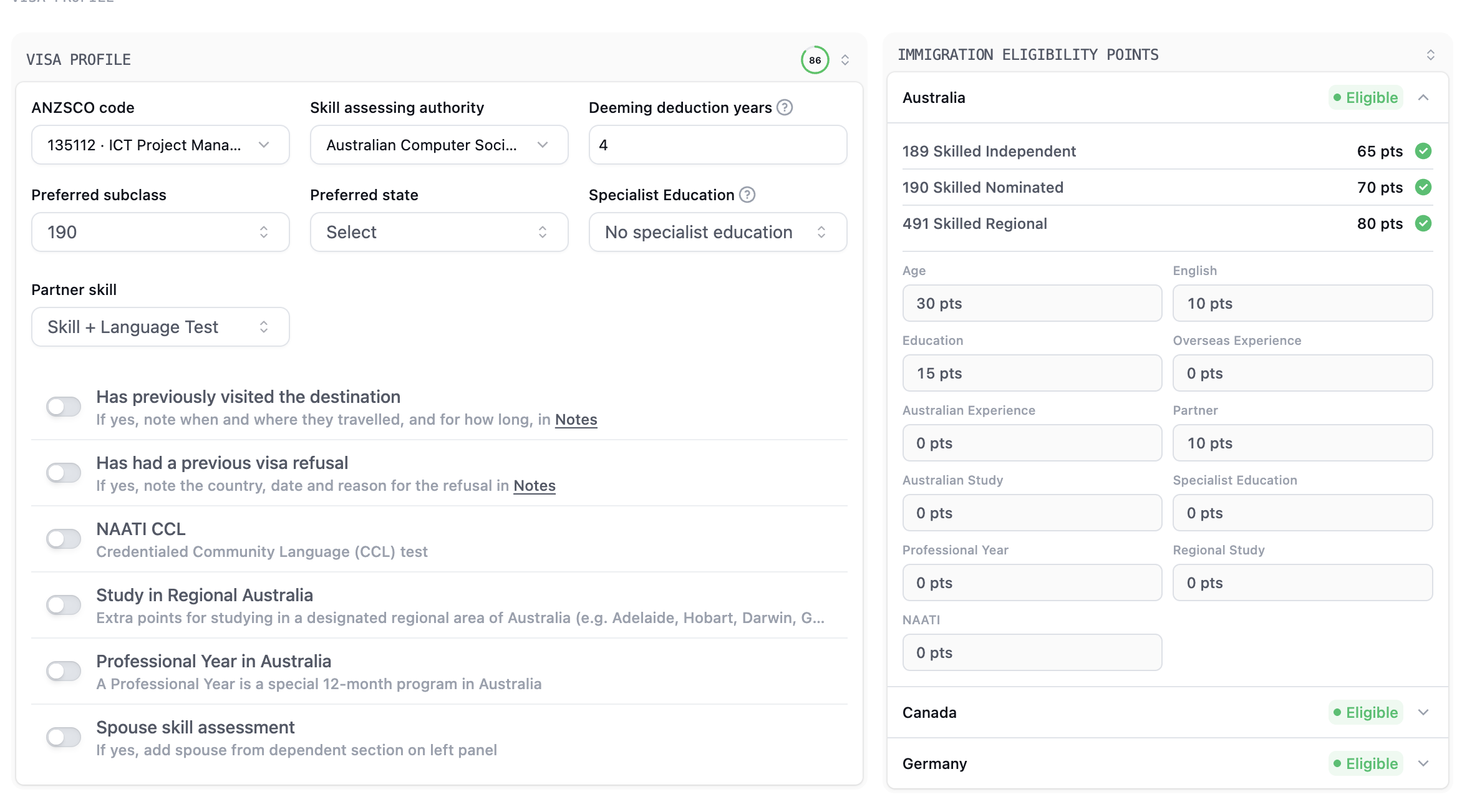Open the Preferred subclass selector

tap(160, 232)
